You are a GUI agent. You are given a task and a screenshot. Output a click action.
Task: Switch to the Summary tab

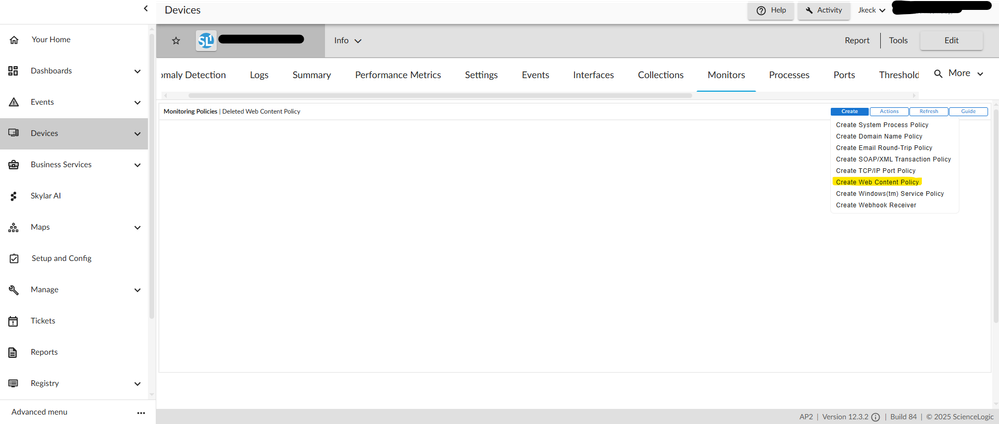[x=312, y=75]
